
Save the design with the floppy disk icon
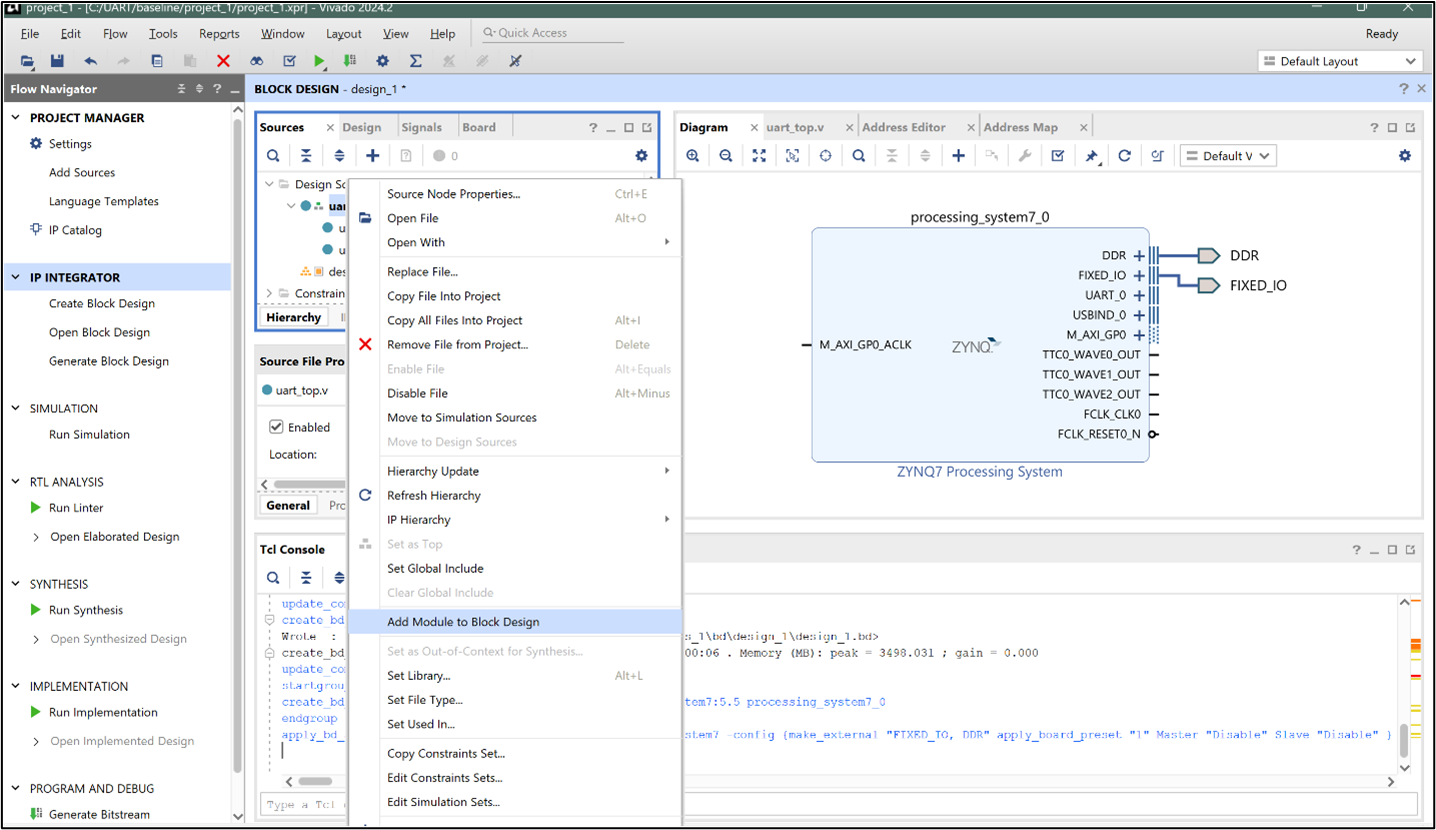[58, 61]
